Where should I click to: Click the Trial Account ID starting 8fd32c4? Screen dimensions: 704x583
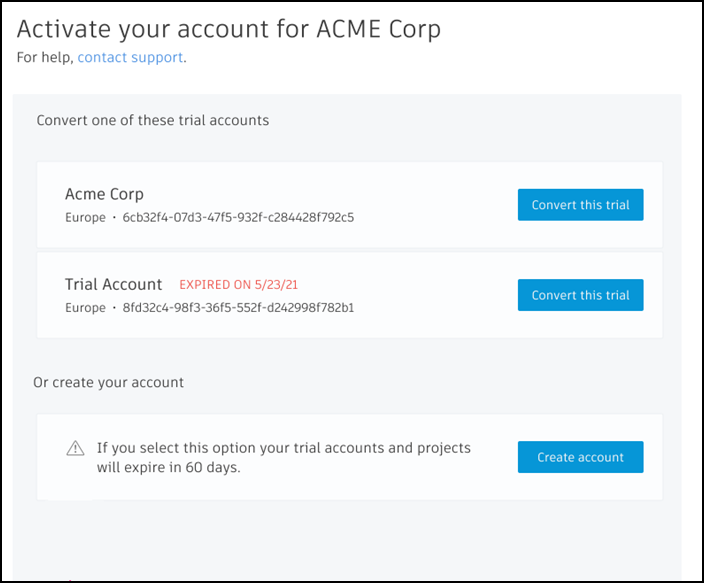(238, 308)
